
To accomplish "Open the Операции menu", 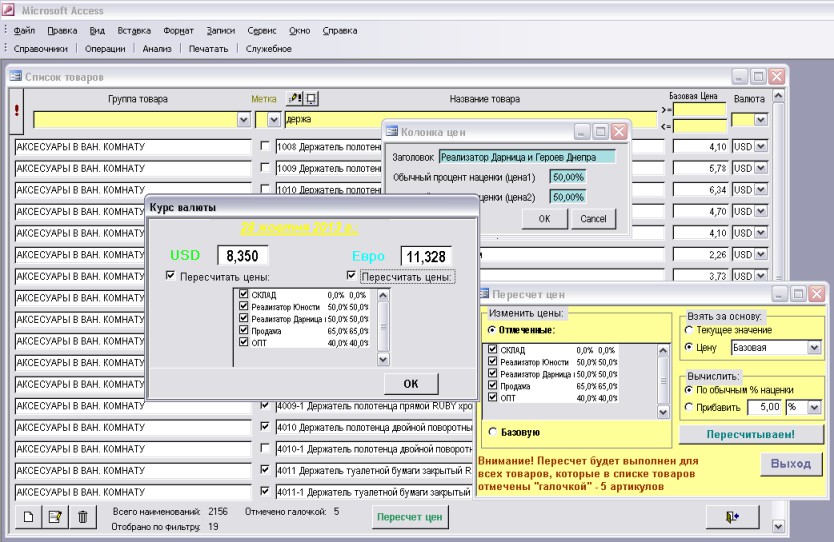I will pos(105,48).
